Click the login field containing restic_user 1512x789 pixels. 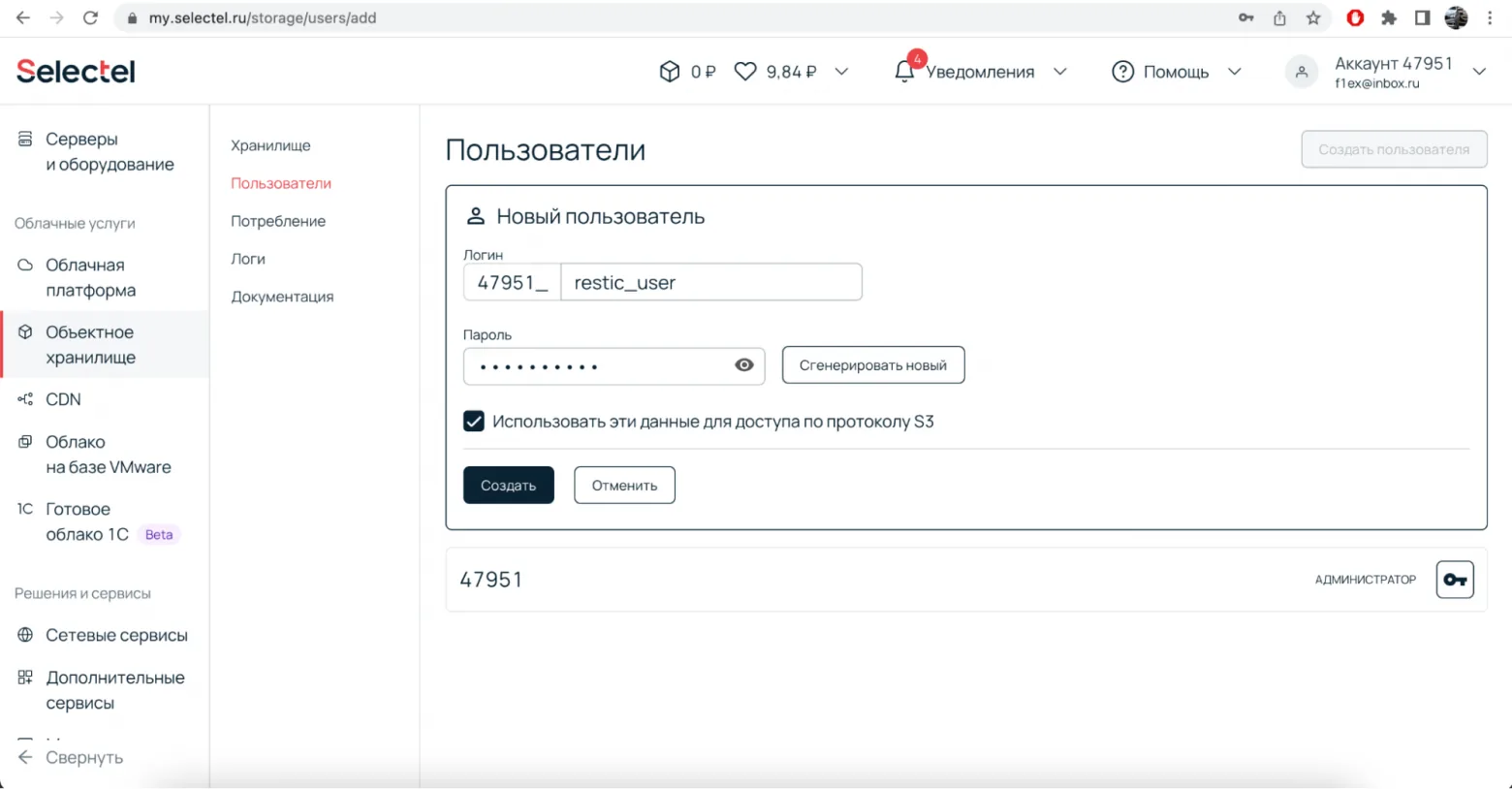pyautogui.click(x=710, y=283)
